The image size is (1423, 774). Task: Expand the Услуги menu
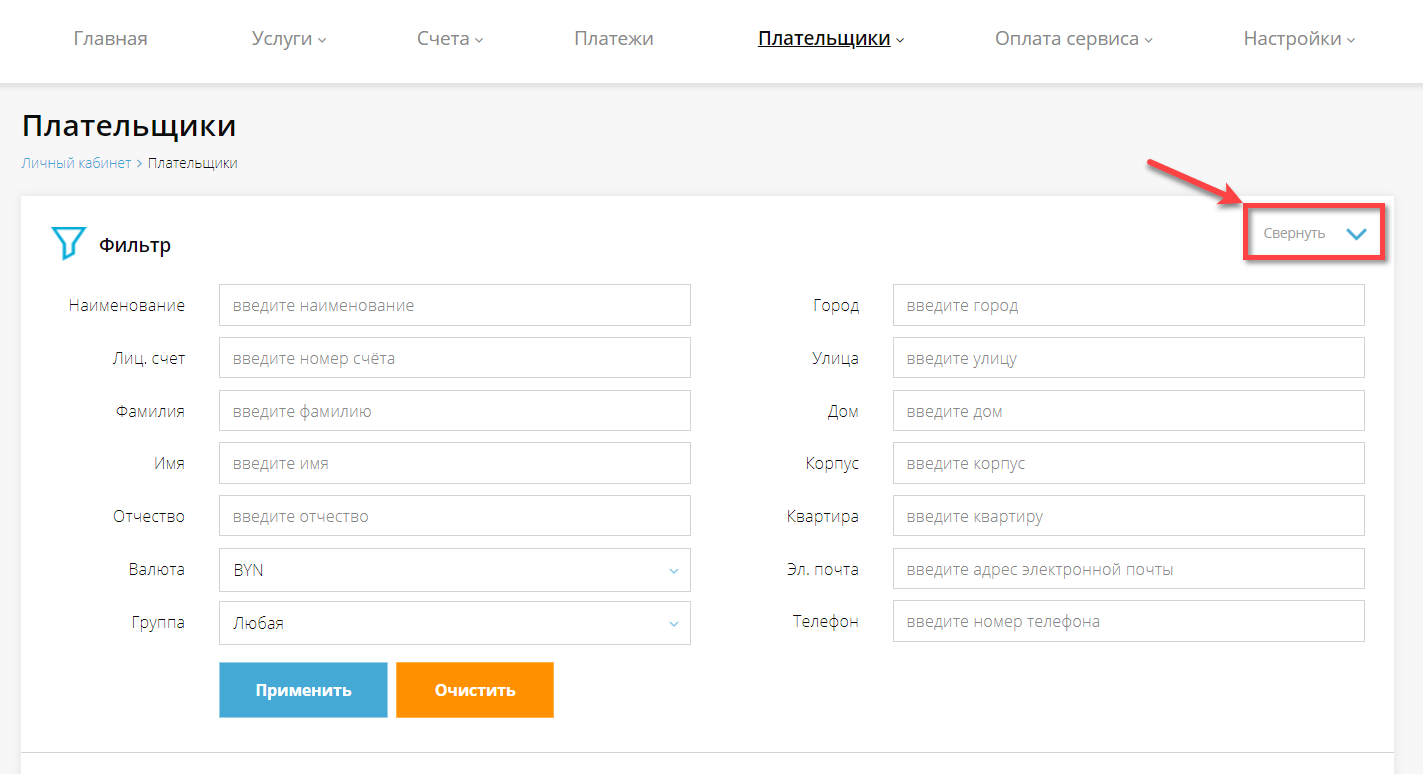289,39
